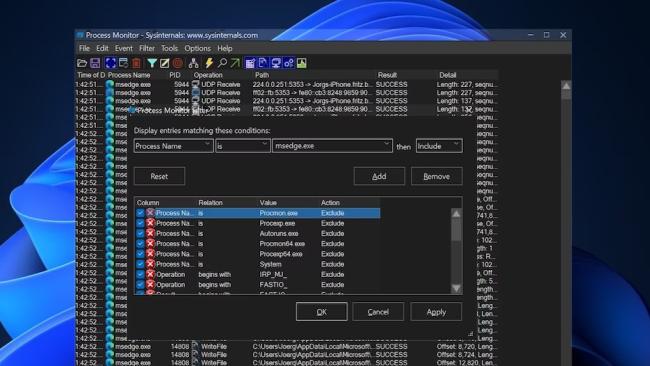This screenshot has width=650, height=366.
Task: Open the Filter menu
Action: coord(147,48)
